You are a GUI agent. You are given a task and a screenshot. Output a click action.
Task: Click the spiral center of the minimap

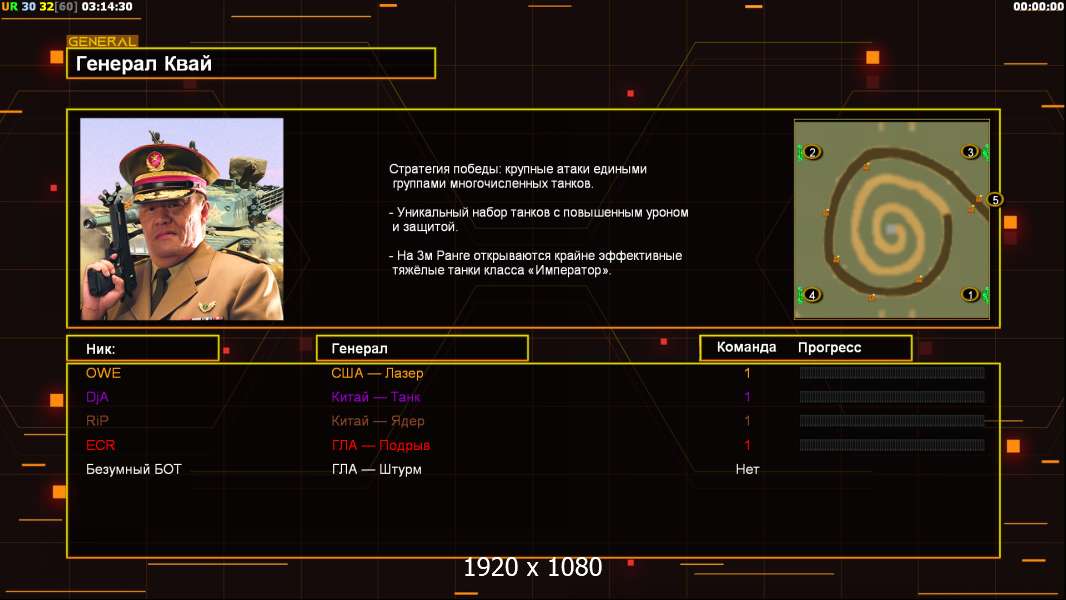coord(891,229)
